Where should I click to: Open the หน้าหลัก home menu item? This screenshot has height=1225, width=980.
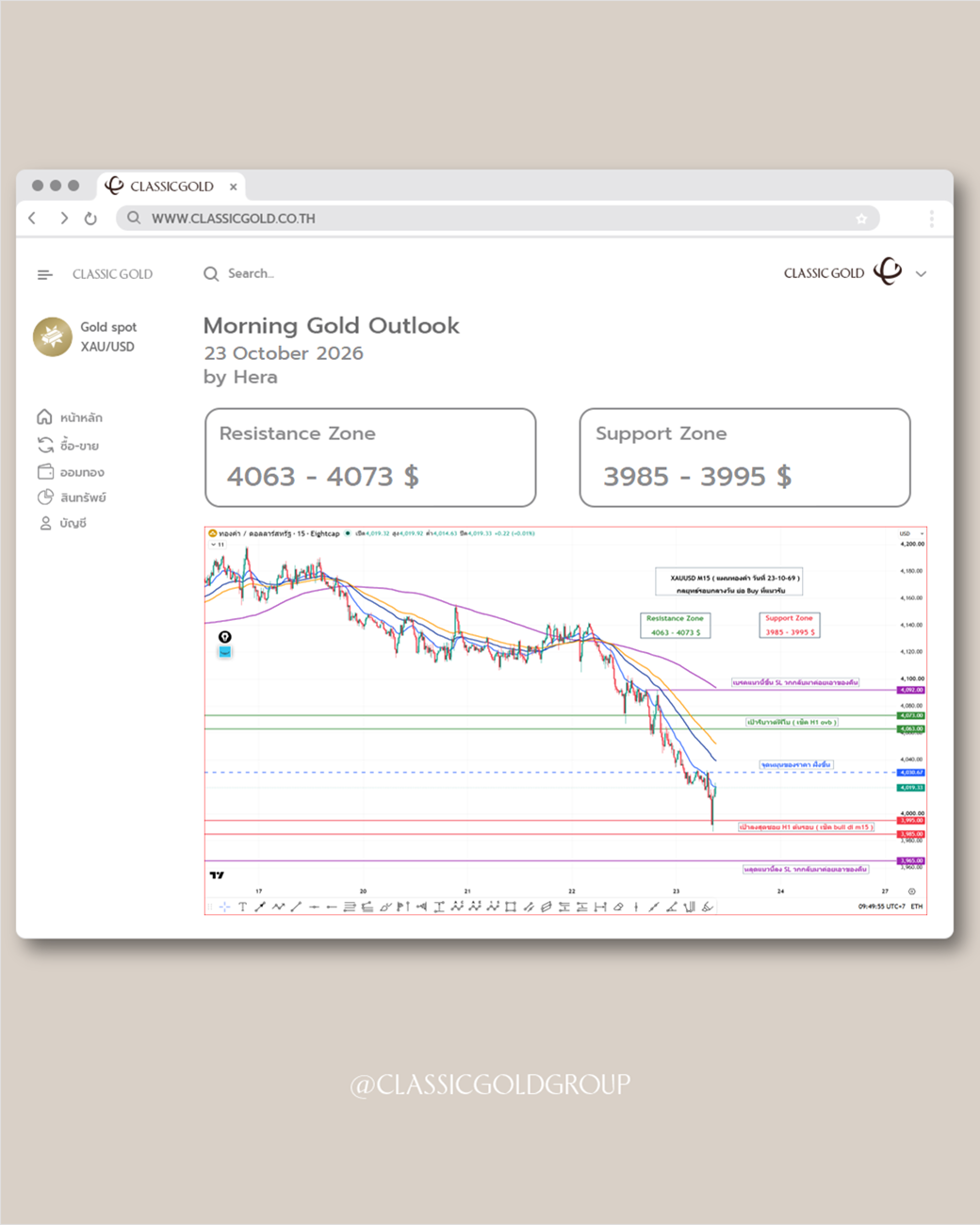coord(70,417)
